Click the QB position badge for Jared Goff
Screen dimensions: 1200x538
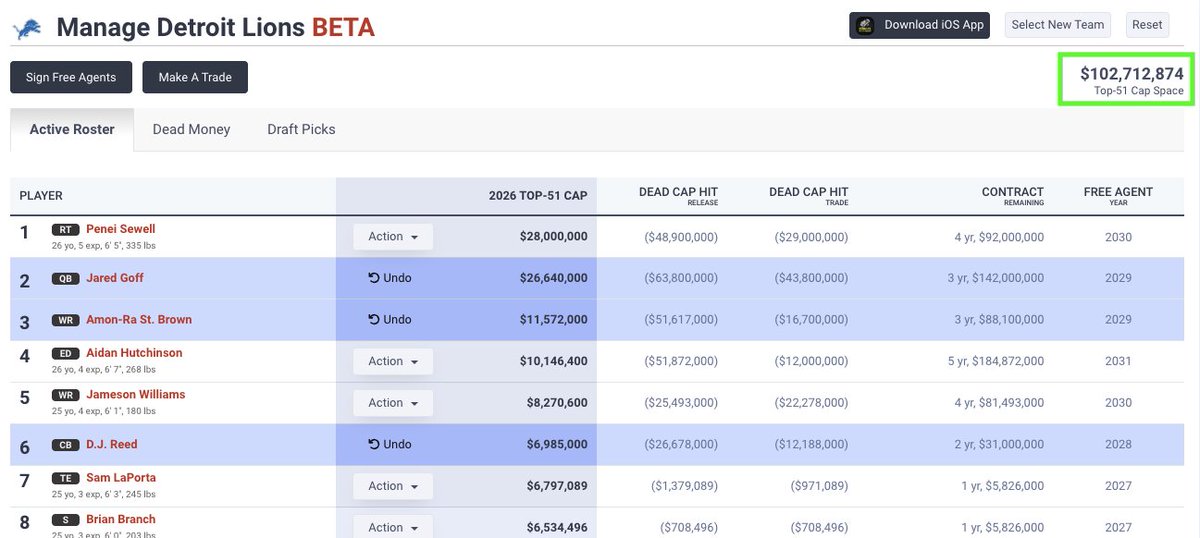pyautogui.click(x=66, y=279)
